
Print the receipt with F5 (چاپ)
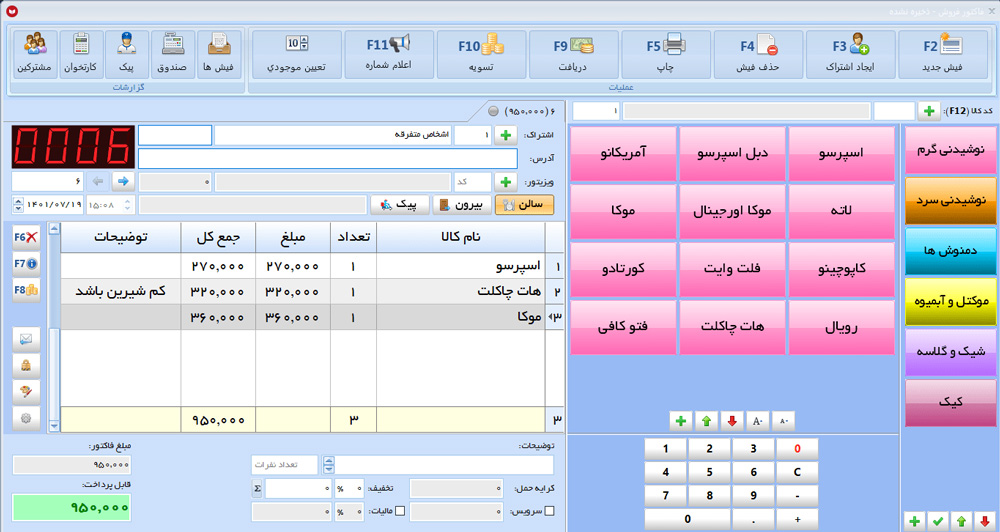pos(665,54)
